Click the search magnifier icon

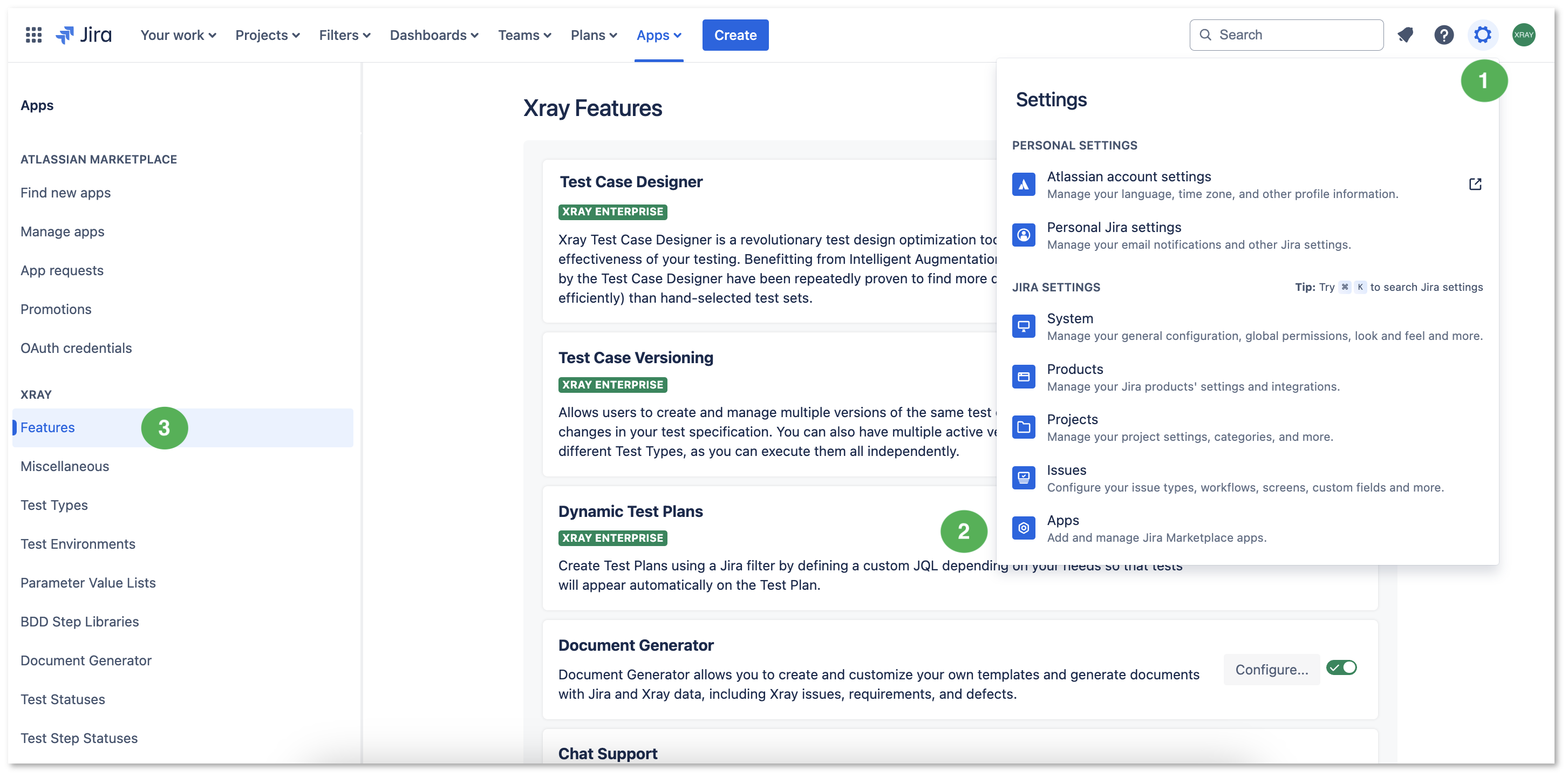tap(1205, 35)
